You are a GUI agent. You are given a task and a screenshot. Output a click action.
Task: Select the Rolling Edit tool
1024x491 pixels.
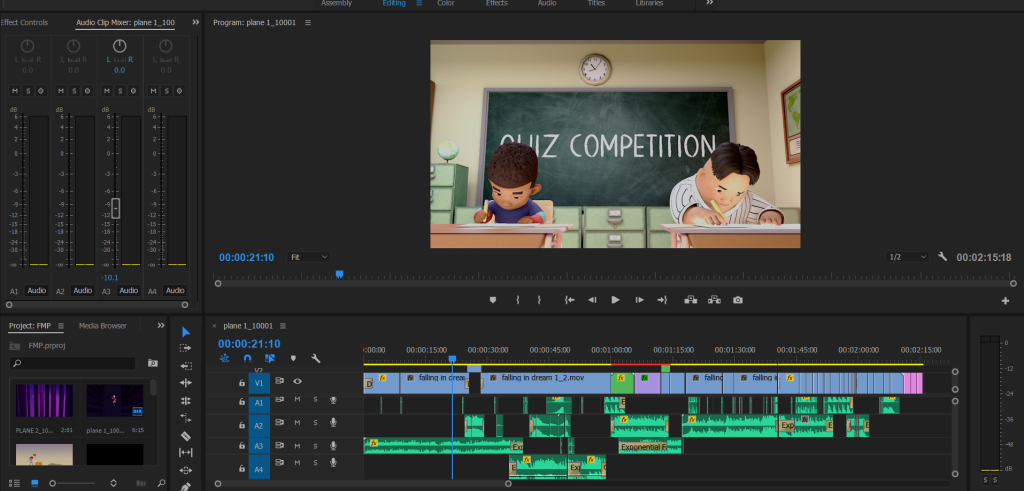tap(185, 400)
